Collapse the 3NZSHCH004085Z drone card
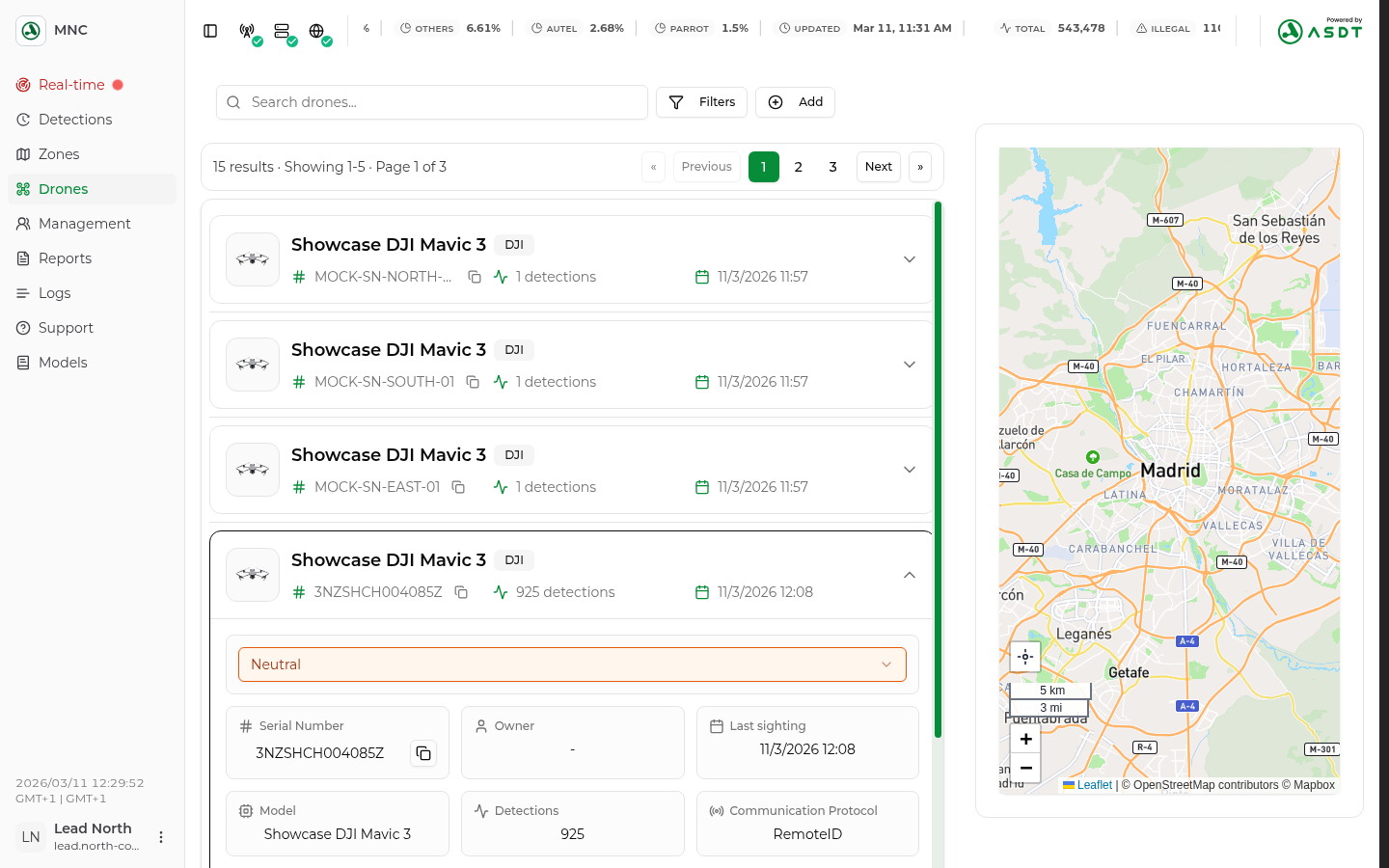Viewport: 1389px width, 868px height. click(x=910, y=575)
